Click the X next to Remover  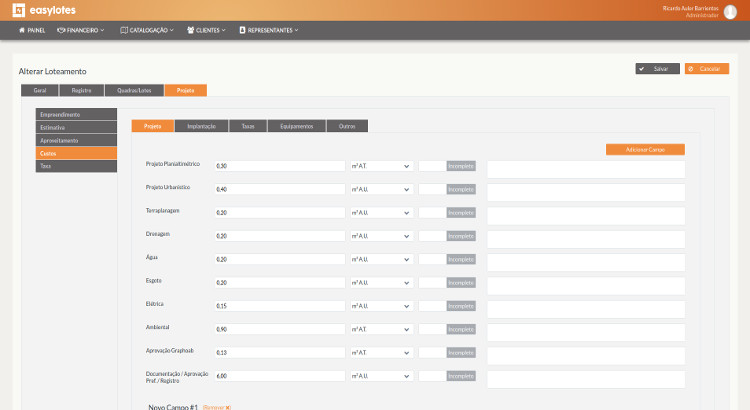(228, 408)
